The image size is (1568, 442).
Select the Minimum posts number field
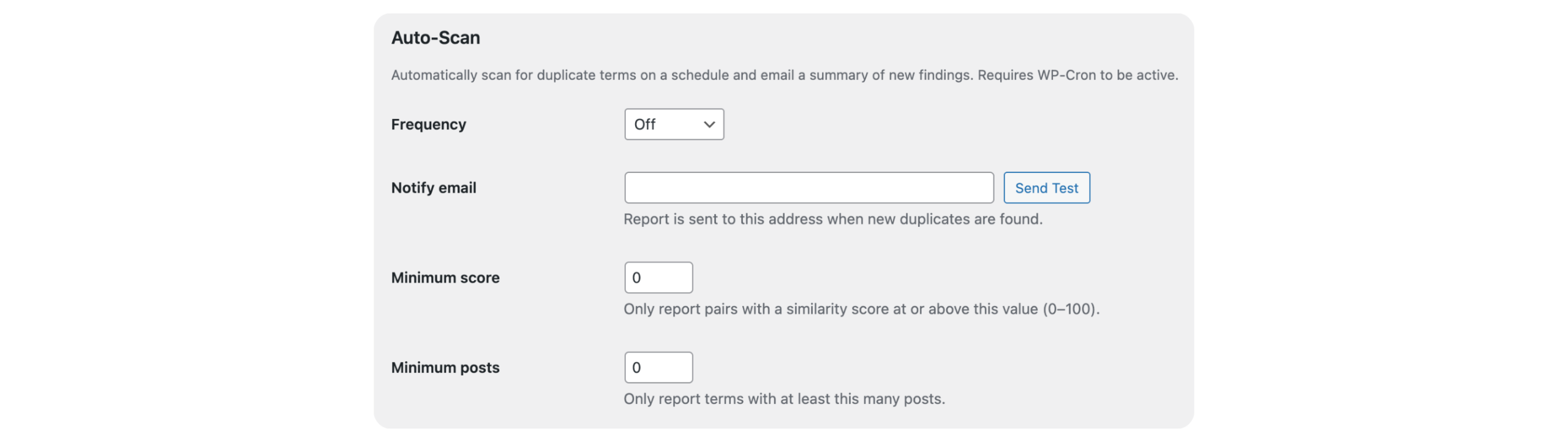coord(658,368)
